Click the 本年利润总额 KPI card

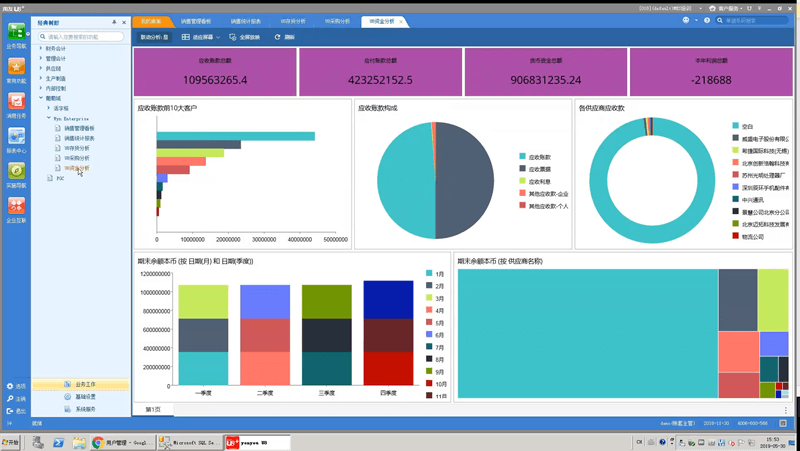(711, 72)
